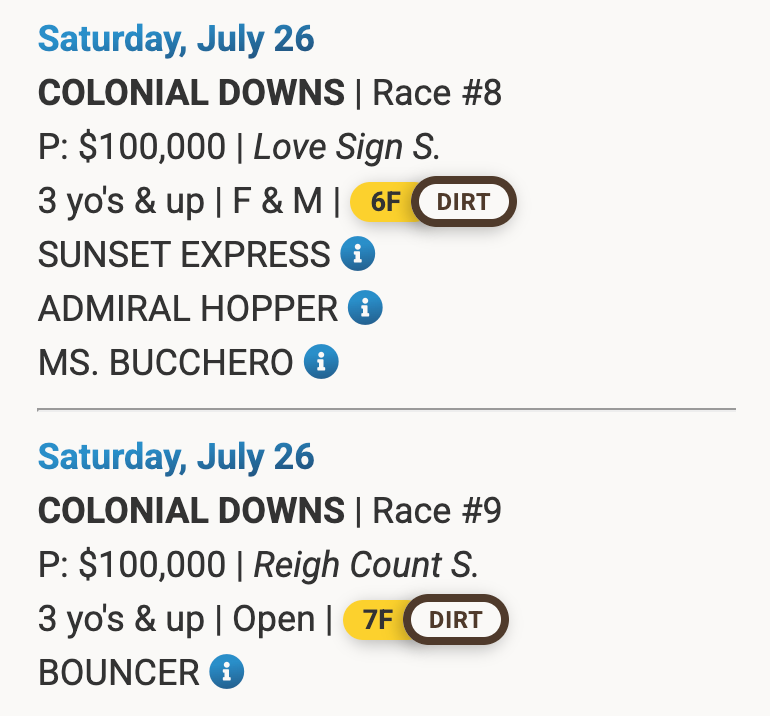Click COLONIAL DOWNS heading for Race #8

point(191,94)
